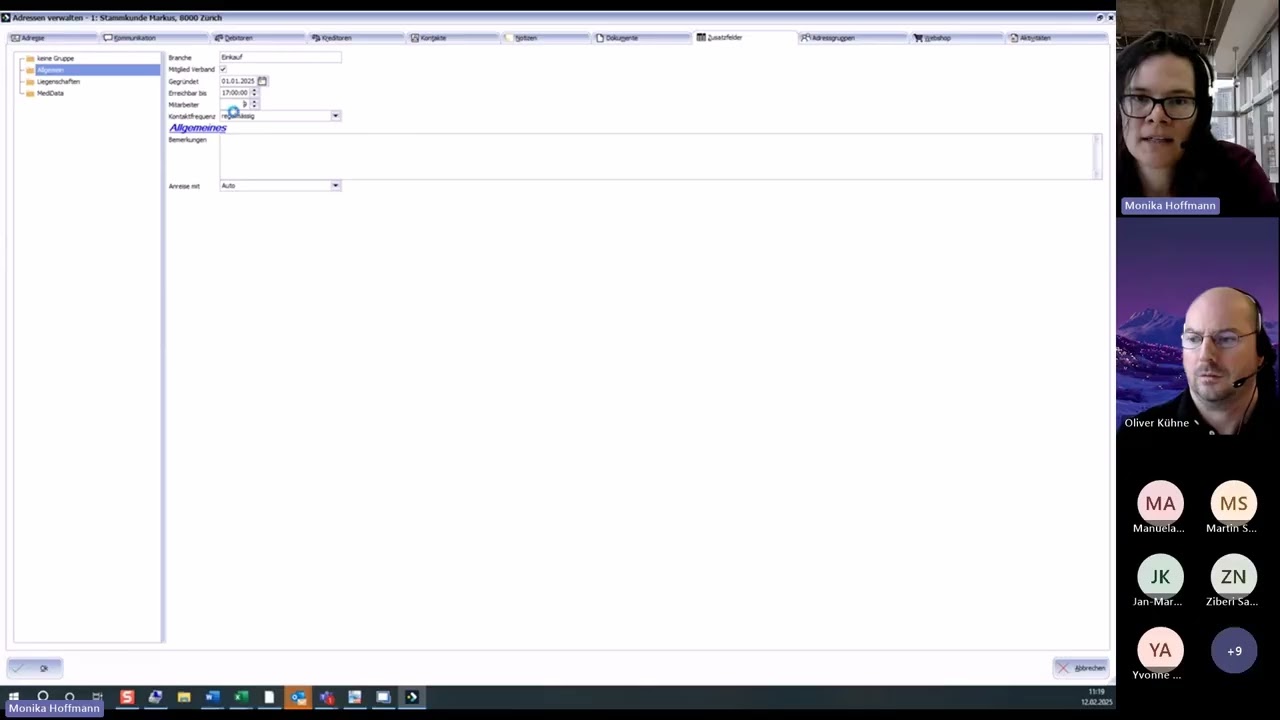Open Microsoft Teams from the taskbar
The image size is (1280, 720).
[x=326, y=697]
